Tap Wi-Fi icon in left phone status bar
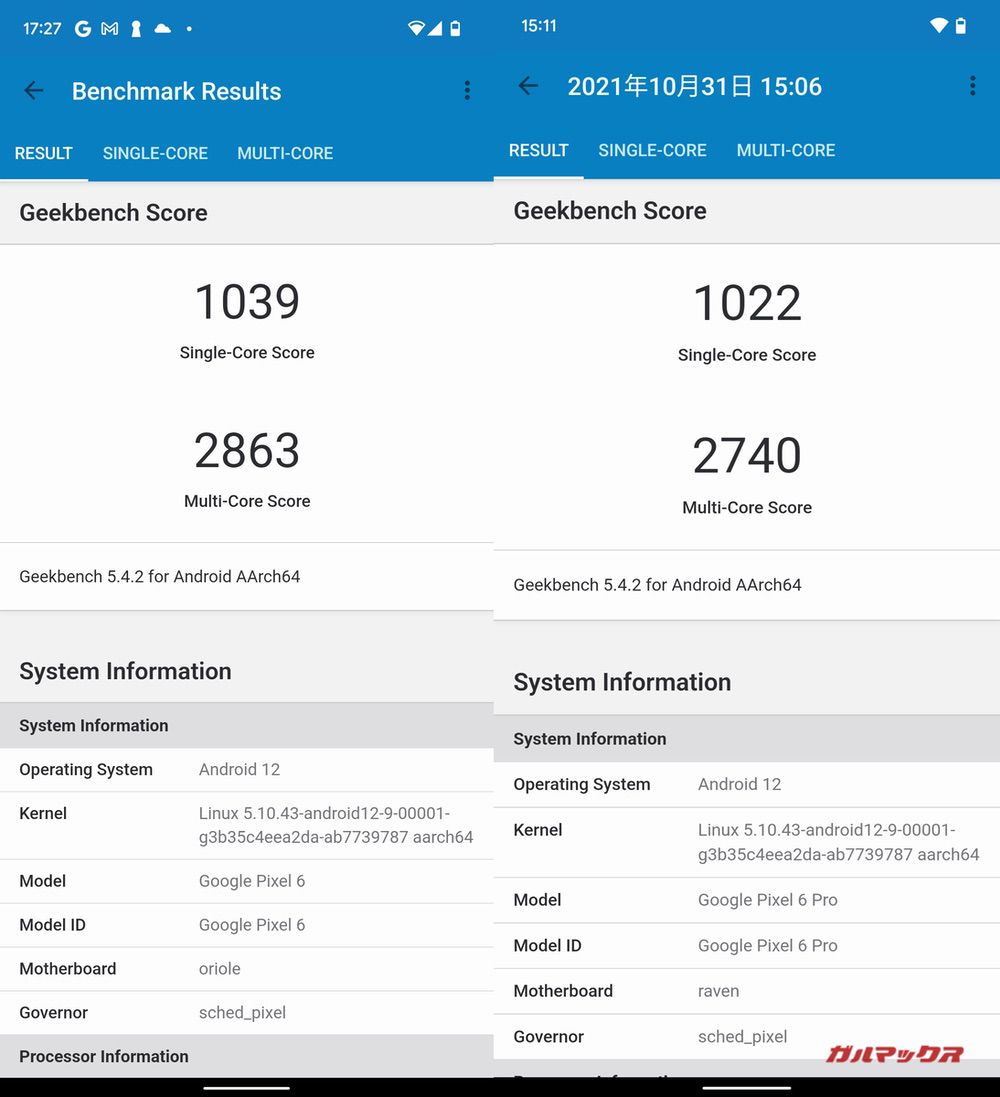Viewport: 1000px width, 1097px height. (416, 29)
